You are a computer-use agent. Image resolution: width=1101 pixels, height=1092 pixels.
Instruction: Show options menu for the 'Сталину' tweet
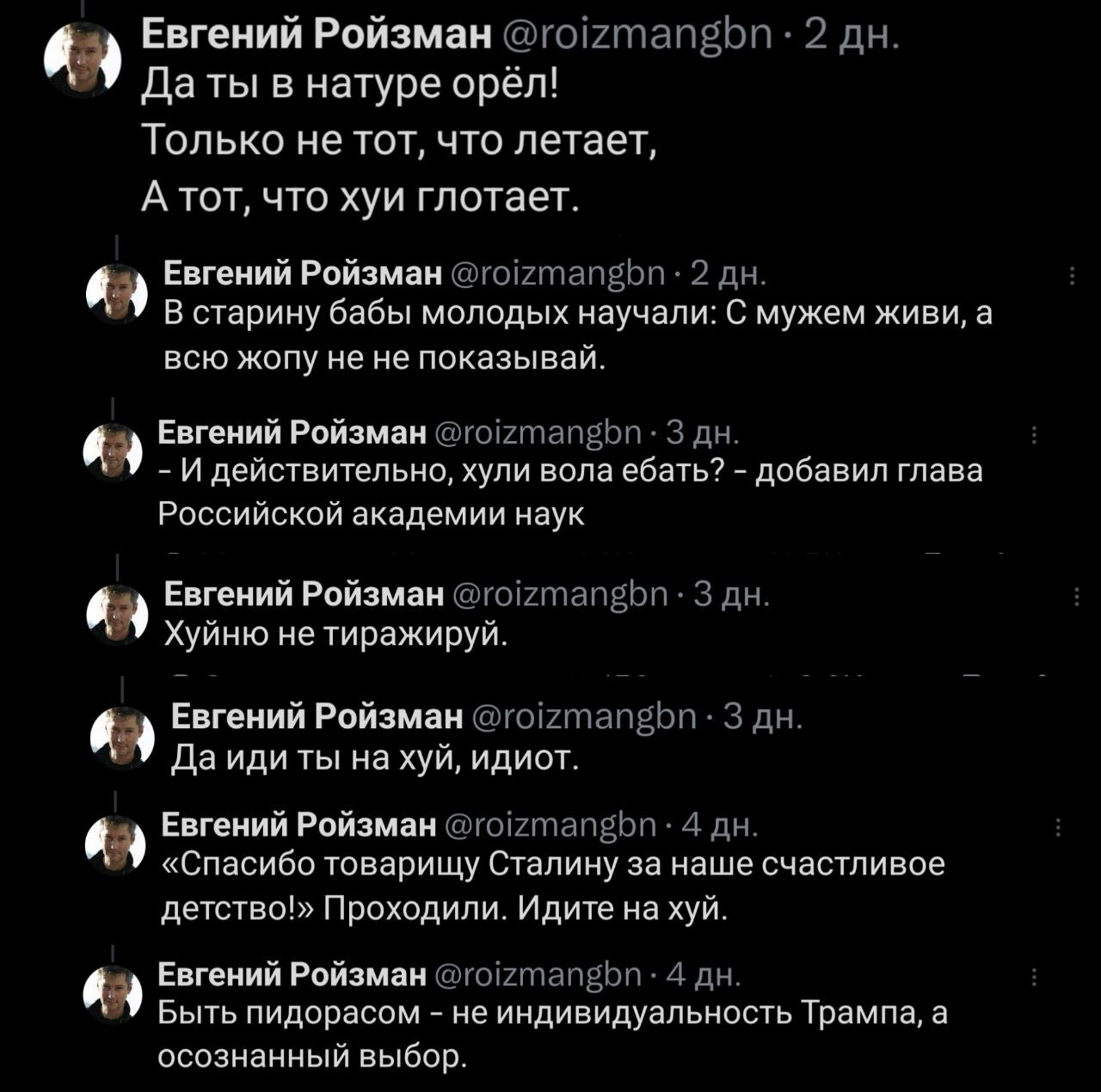[x=1058, y=828]
